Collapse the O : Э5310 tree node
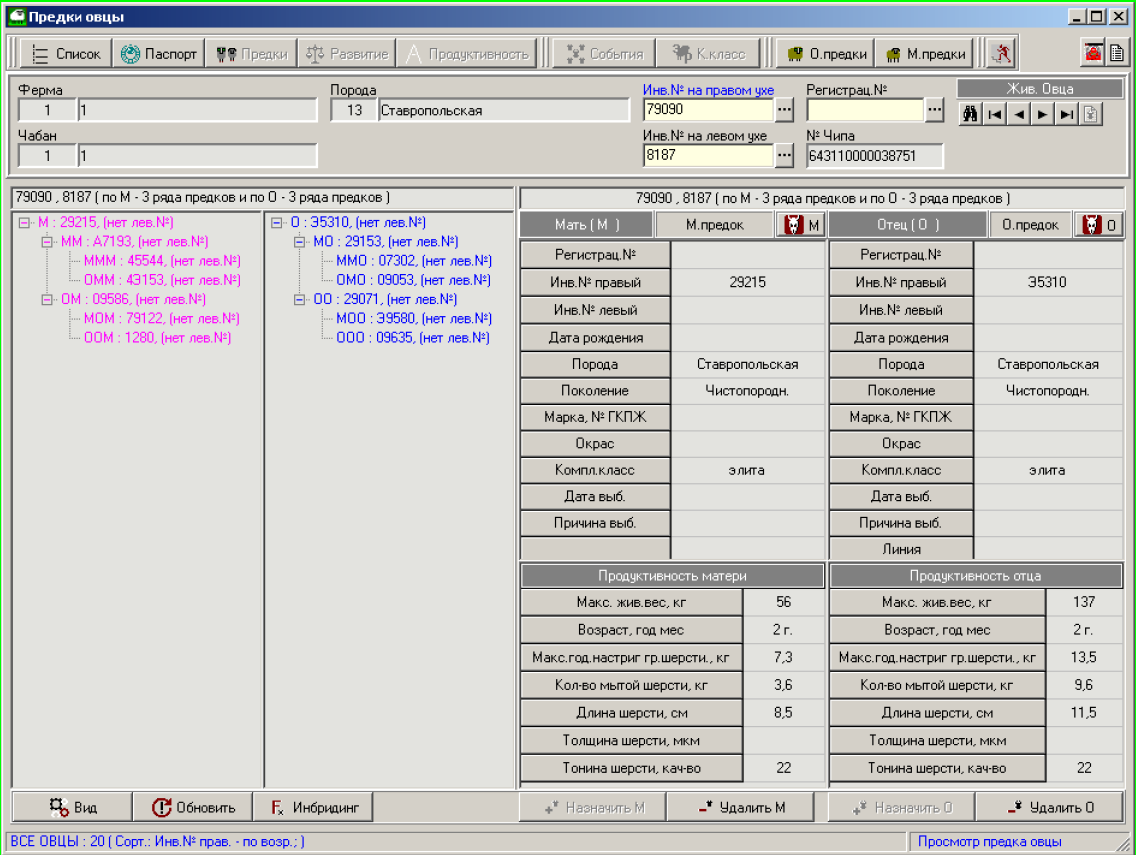This screenshot has height=855, width=1136. (277, 223)
